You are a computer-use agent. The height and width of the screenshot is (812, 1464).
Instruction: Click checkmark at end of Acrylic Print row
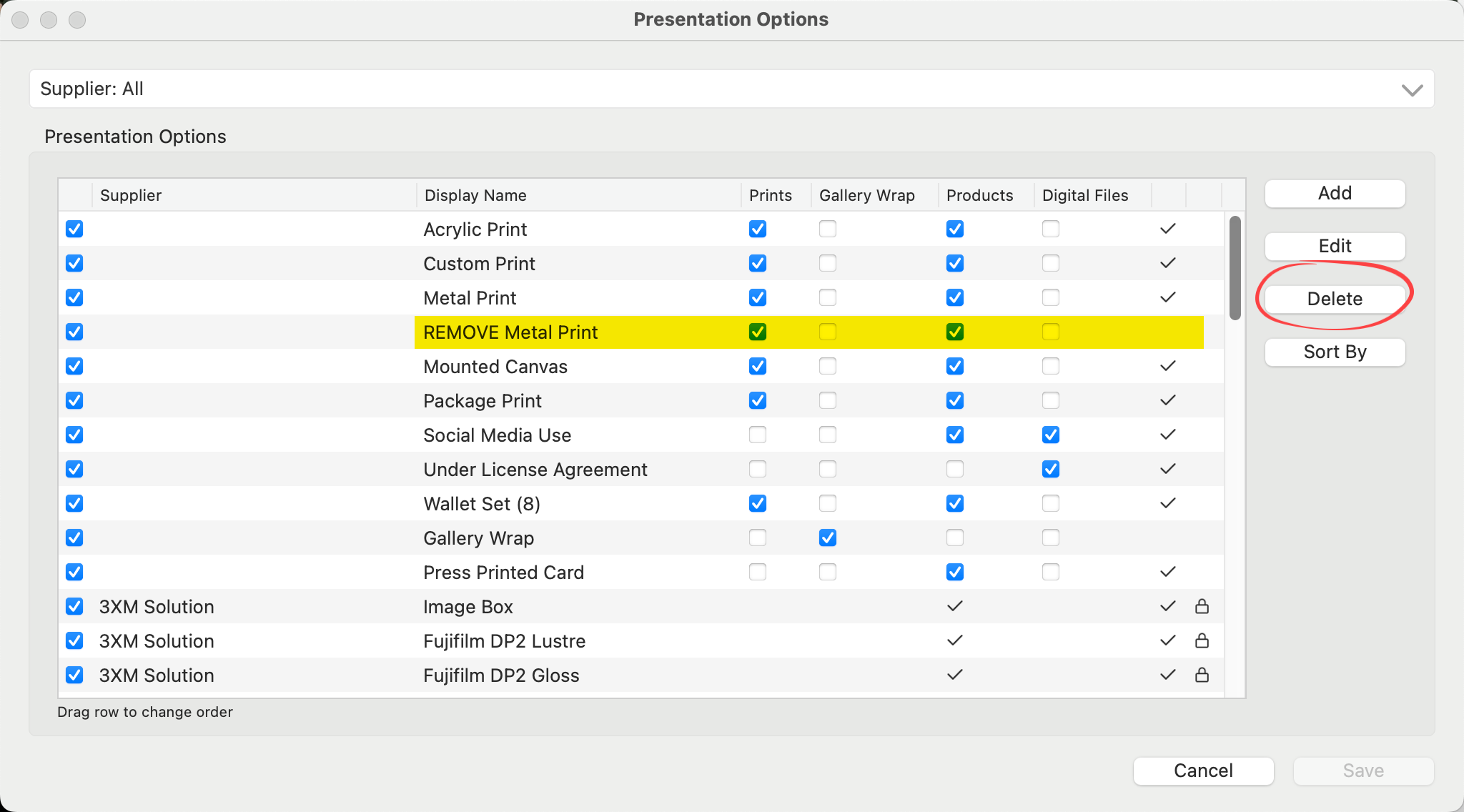tap(1167, 229)
